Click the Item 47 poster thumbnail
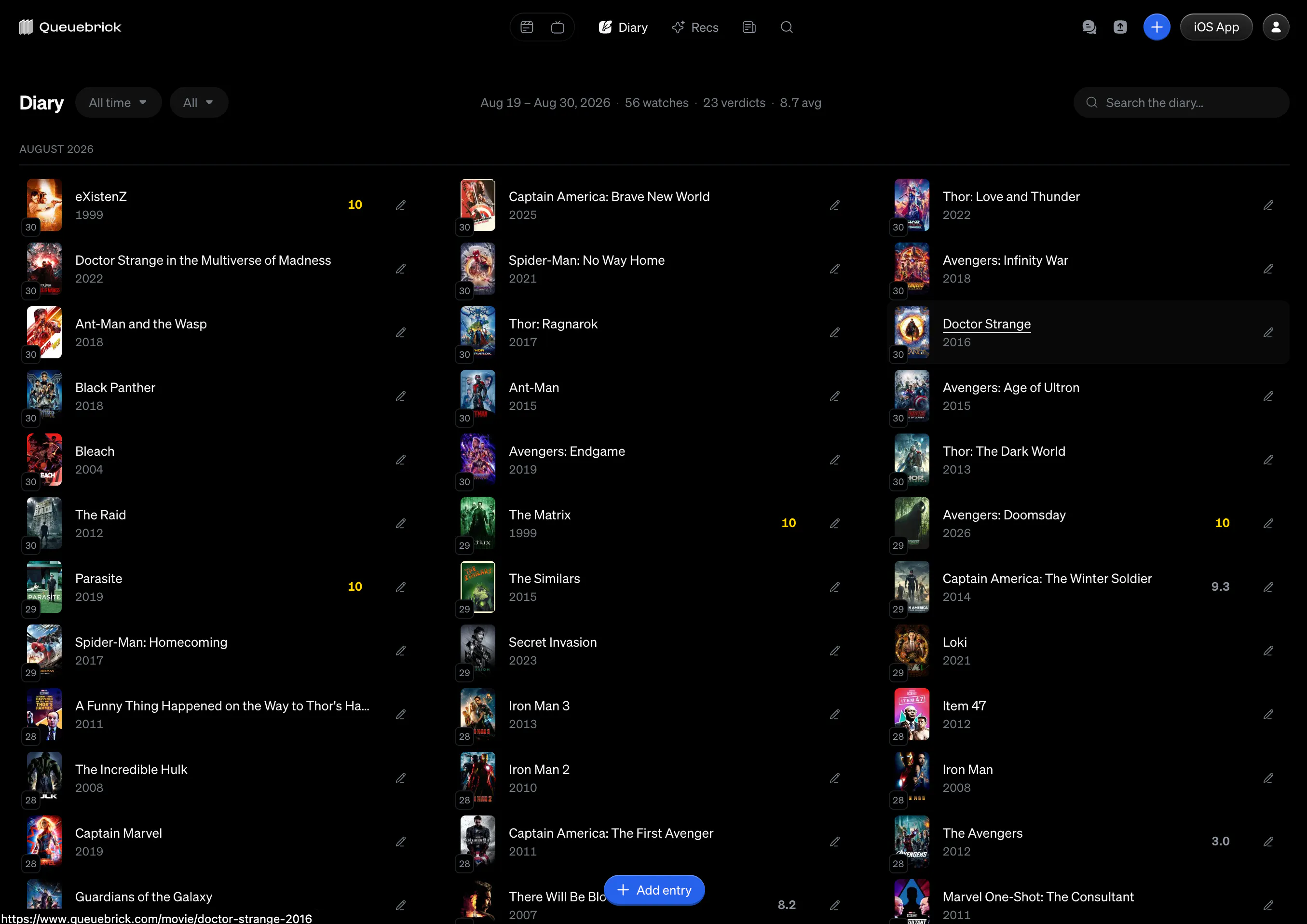Image resolution: width=1307 pixels, height=924 pixels. [912, 715]
